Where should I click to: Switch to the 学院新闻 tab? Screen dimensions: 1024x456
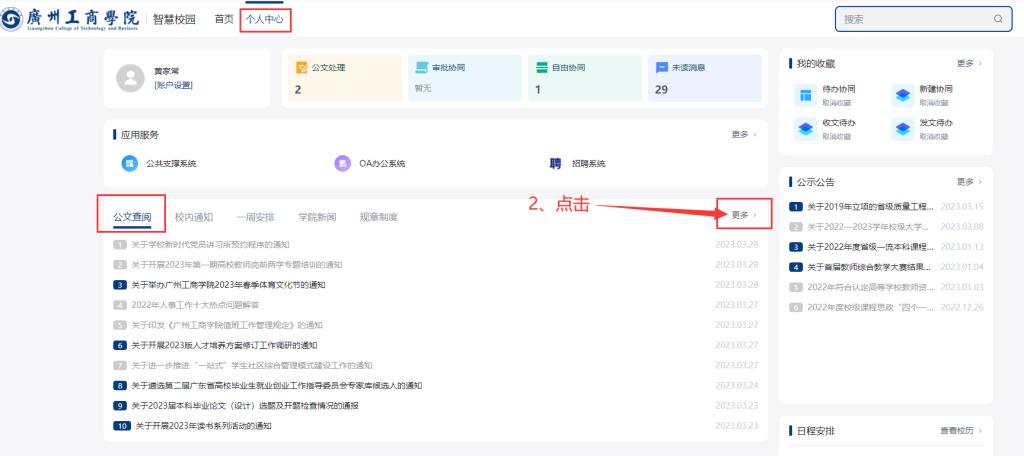click(317, 217)
